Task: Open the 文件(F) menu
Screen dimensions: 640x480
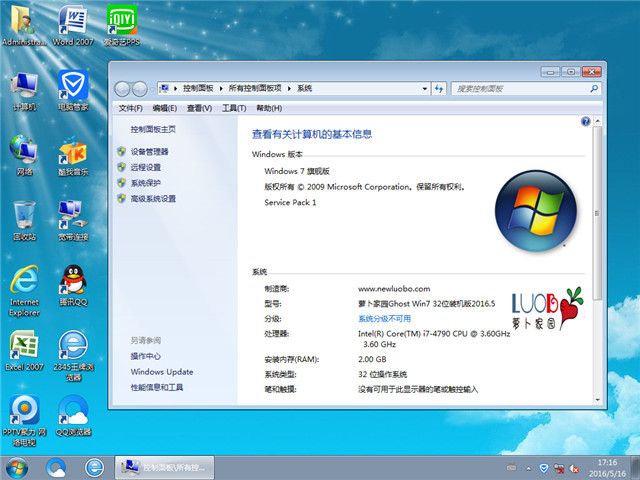Action: tap(131, 108)
